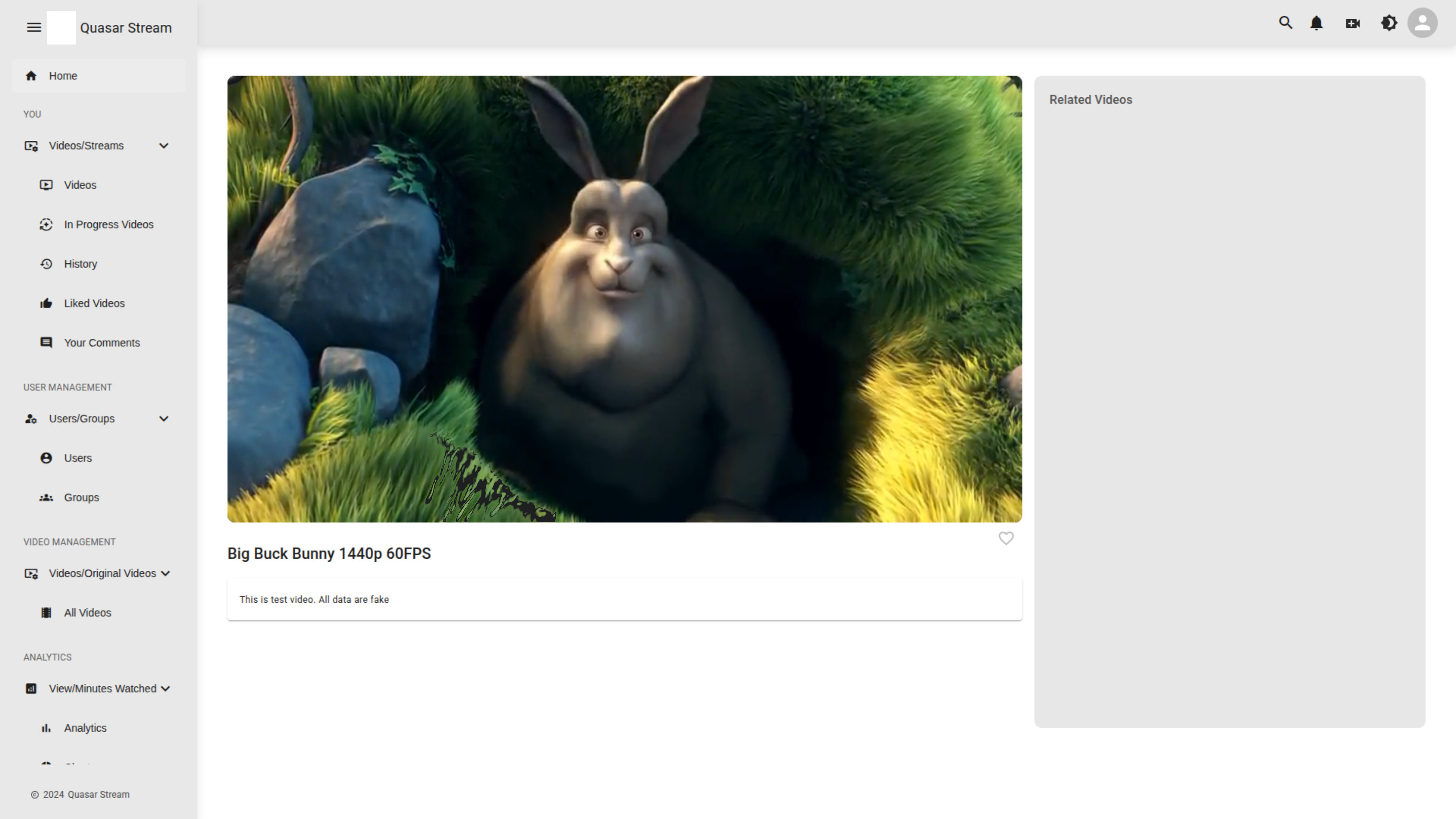Click the Quasar Stream title text
Viewport: 1456px width, 819px height.
click(126, 28)
